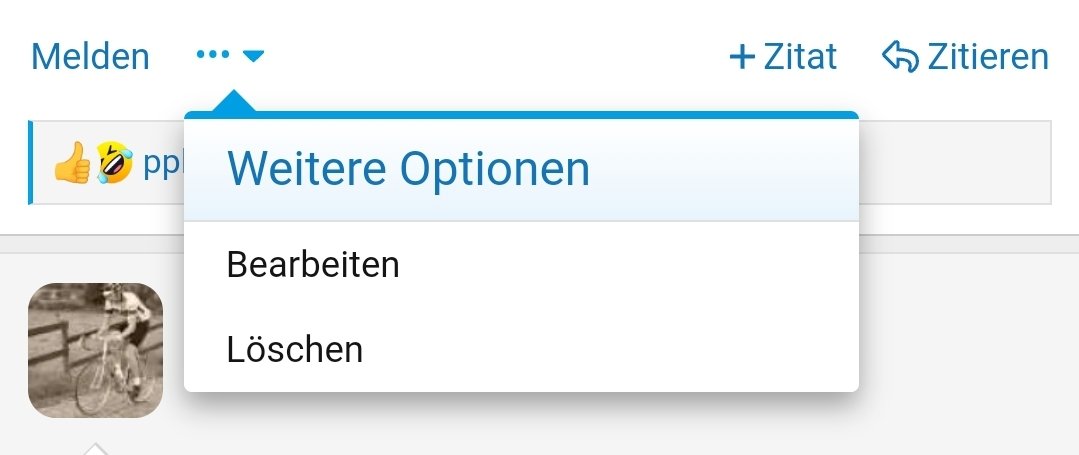Click the reply arrow icon beside Zitieren
The height and width of the screenshot is (455, 1079).
(899, 57)
